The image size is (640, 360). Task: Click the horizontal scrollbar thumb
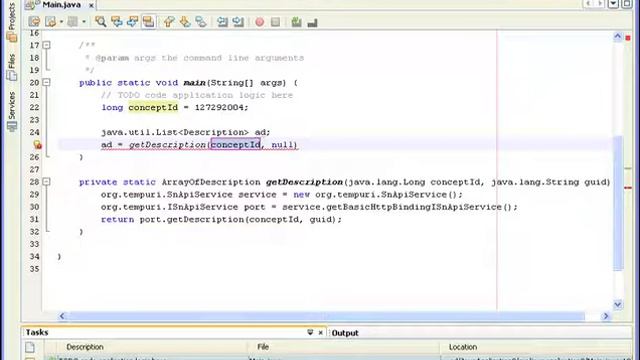327,316
